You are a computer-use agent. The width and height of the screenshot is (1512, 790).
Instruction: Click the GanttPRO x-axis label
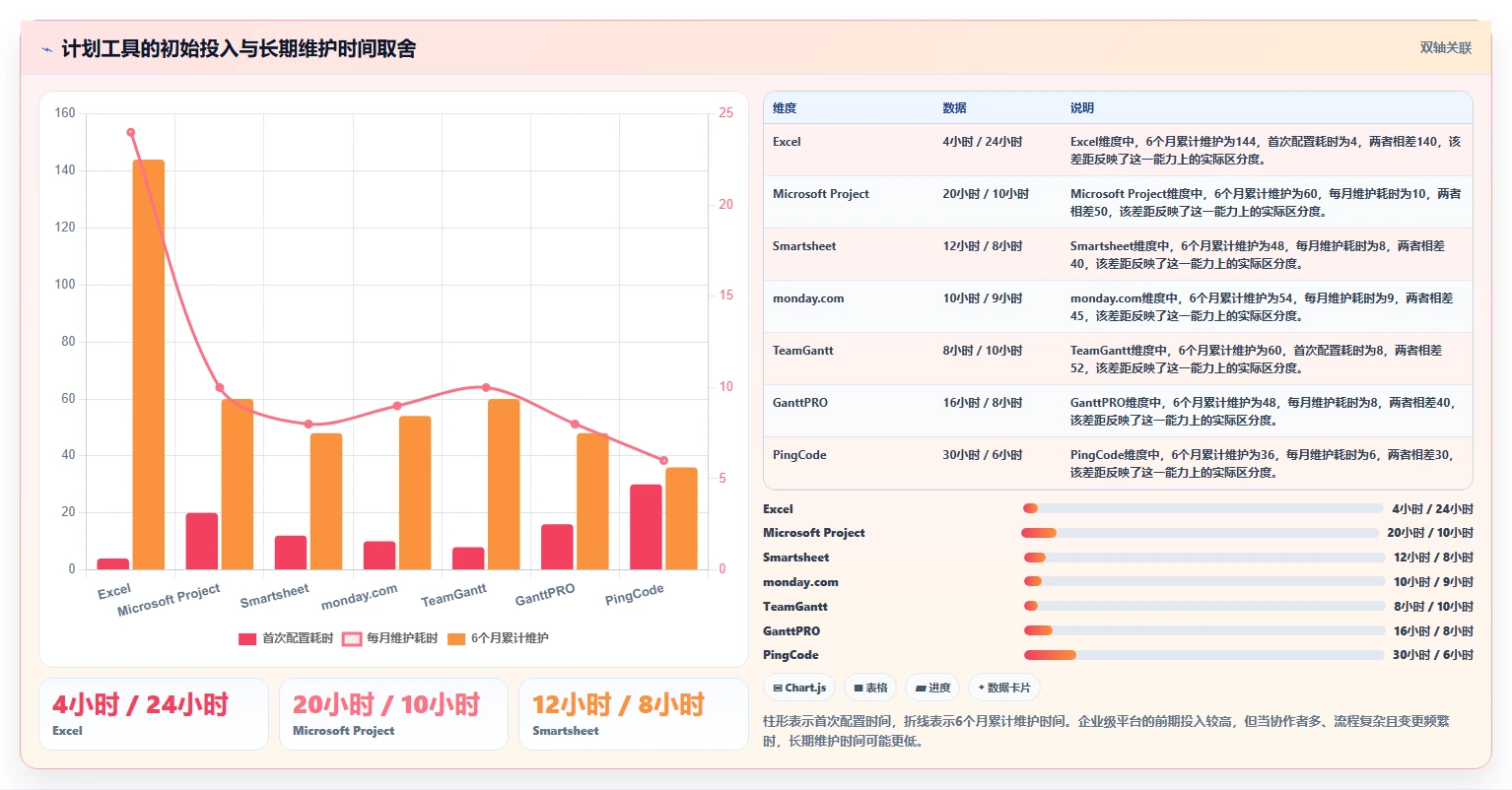point(545,595)
